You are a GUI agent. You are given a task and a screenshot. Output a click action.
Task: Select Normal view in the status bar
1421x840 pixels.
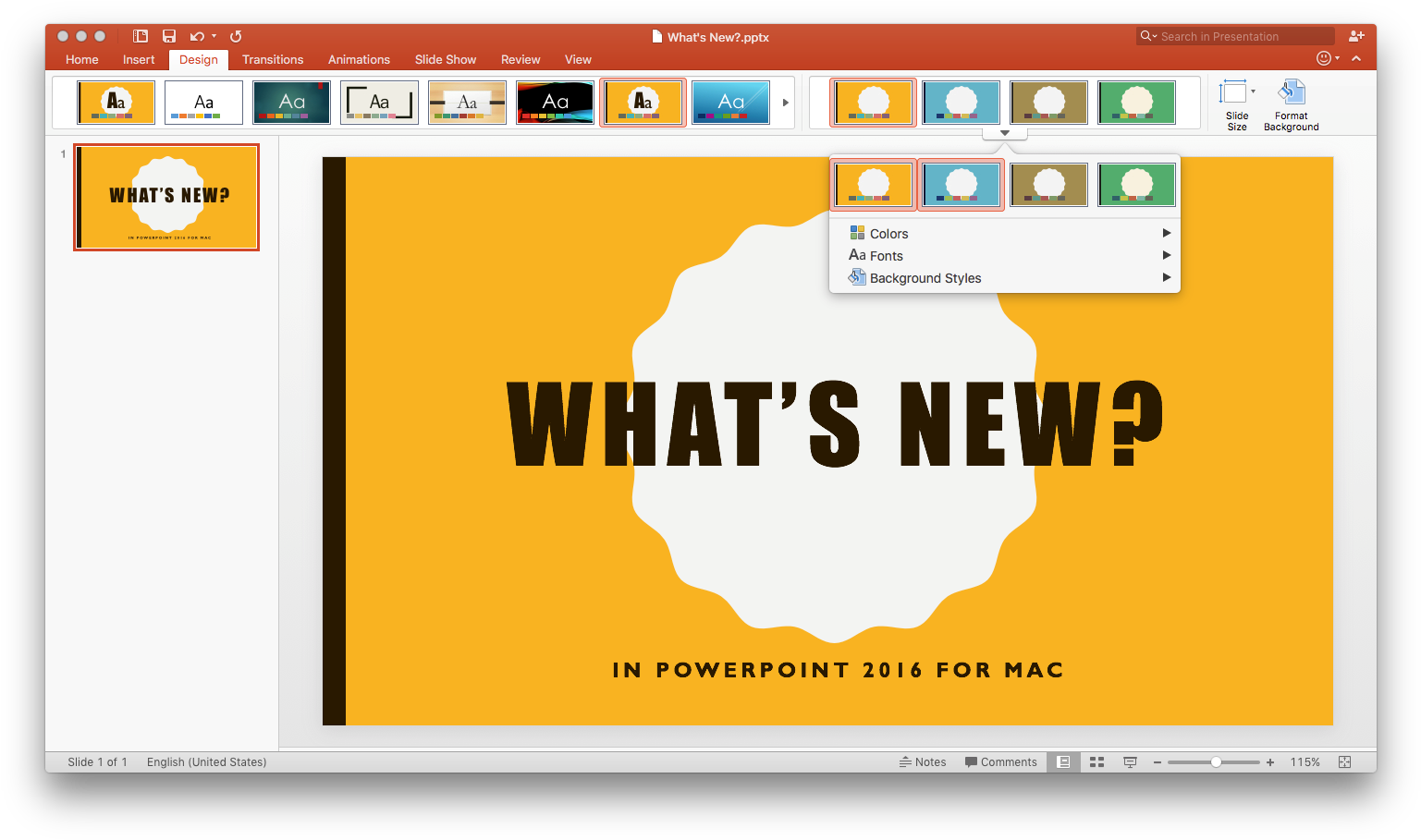(x=1063, y=761)
